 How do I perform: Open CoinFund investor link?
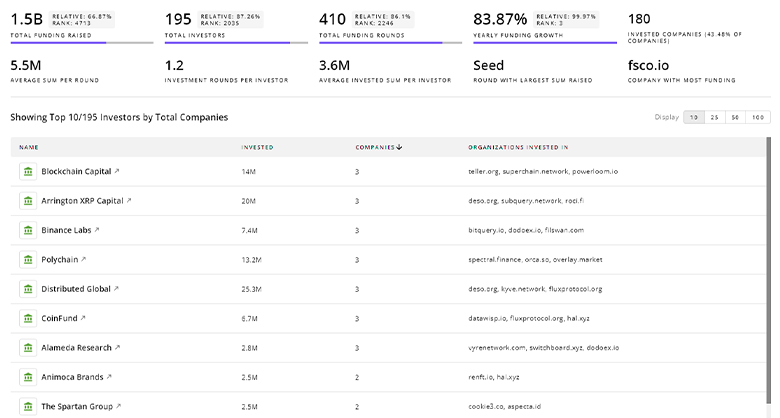click(59, 318)
